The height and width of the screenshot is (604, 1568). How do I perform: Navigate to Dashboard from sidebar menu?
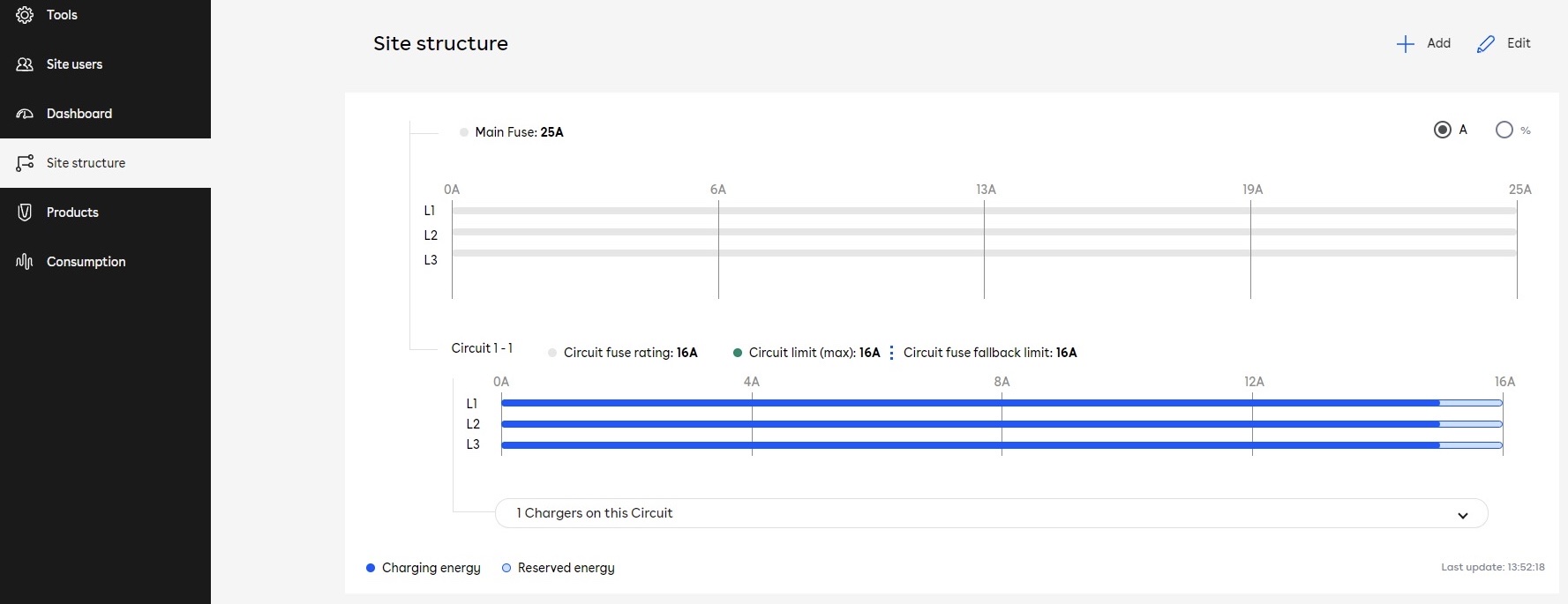[79, 113]
